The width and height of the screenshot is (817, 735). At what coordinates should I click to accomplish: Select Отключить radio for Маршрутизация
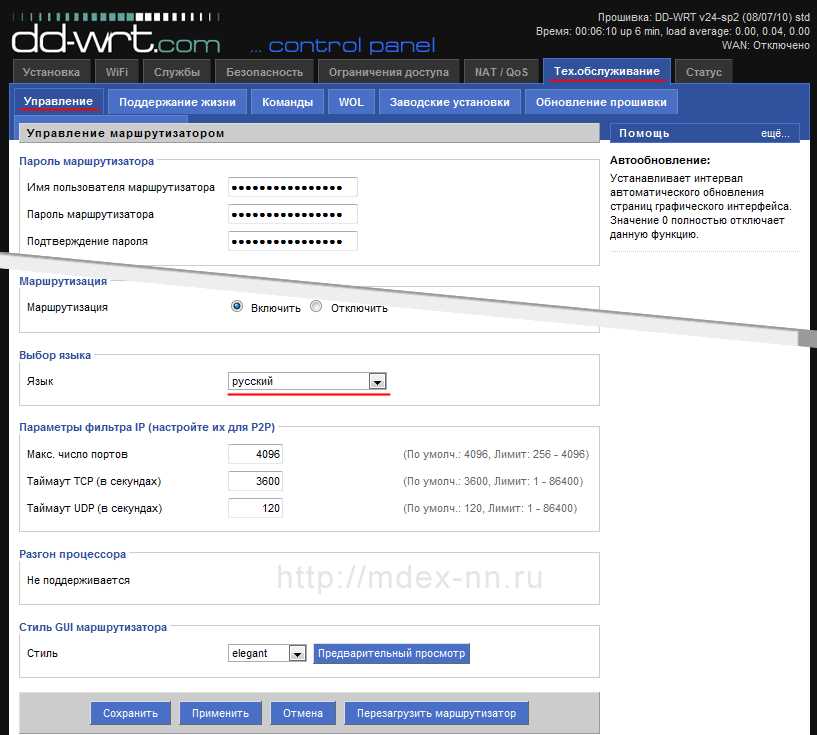pyautogui.click(x=316, y=306)
